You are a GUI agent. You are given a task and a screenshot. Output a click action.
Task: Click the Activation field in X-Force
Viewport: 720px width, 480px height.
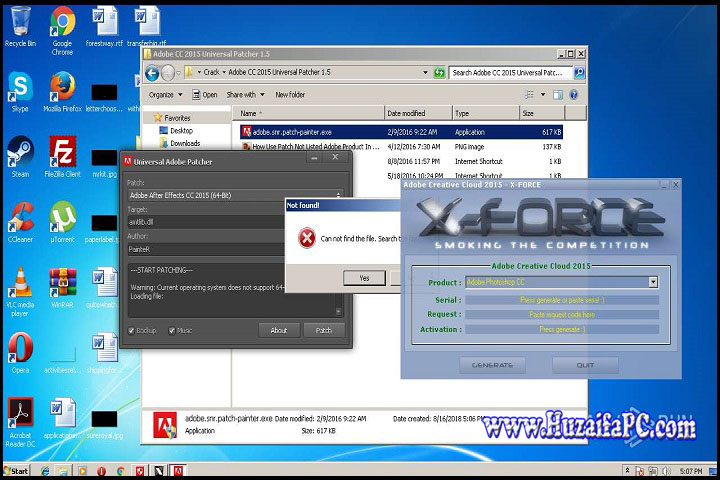[562, 329]
